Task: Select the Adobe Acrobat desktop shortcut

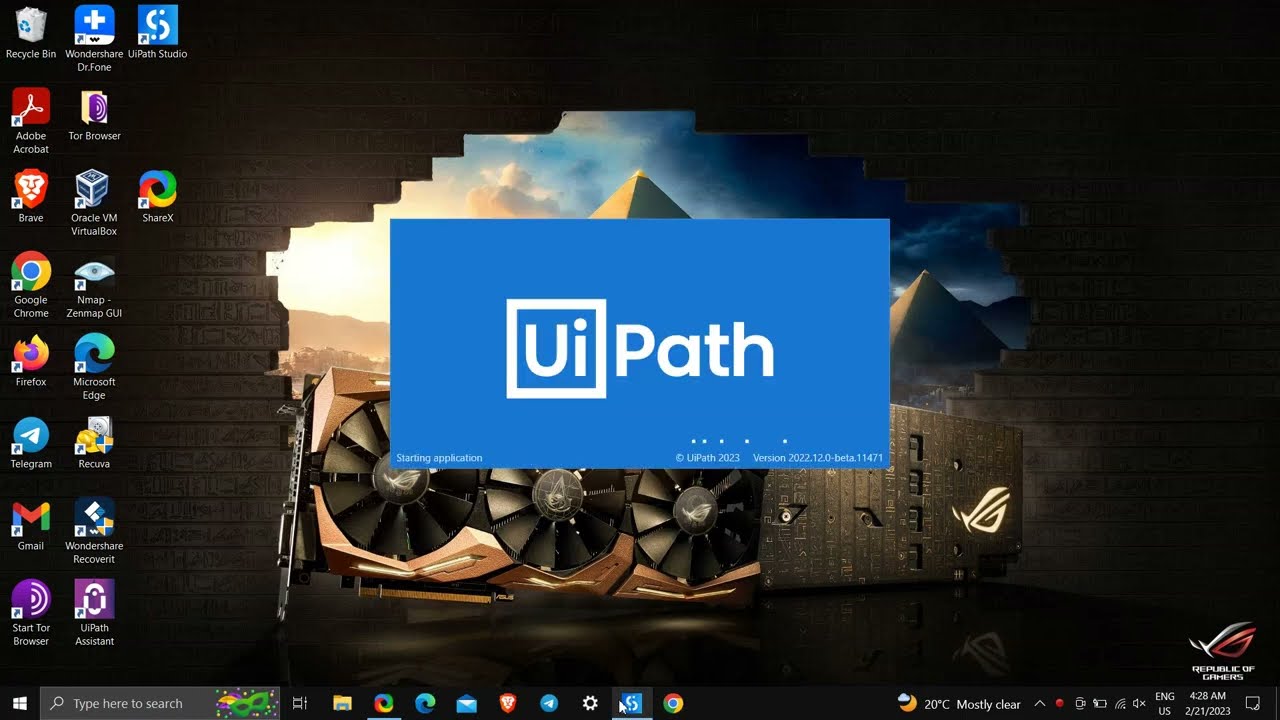Action: (x=31, y=120)
